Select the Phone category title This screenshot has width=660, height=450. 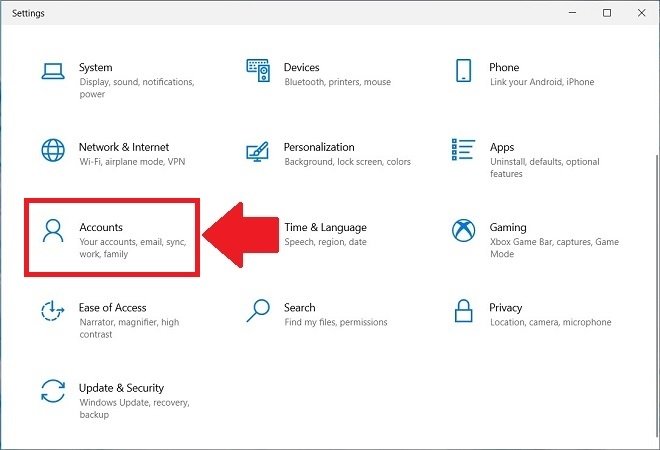[x=504, y=67]
